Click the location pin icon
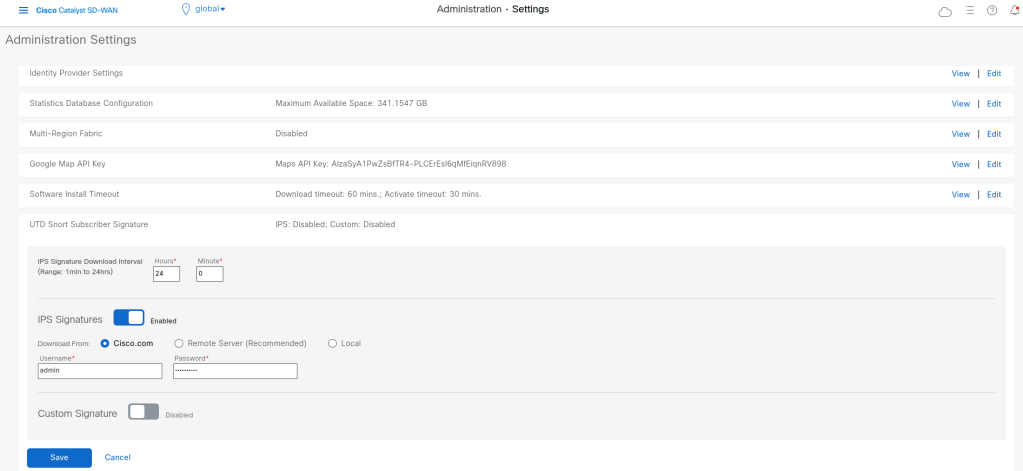Image resolution: width=1023 pixels, height=471 pixels. coord(185,9)
